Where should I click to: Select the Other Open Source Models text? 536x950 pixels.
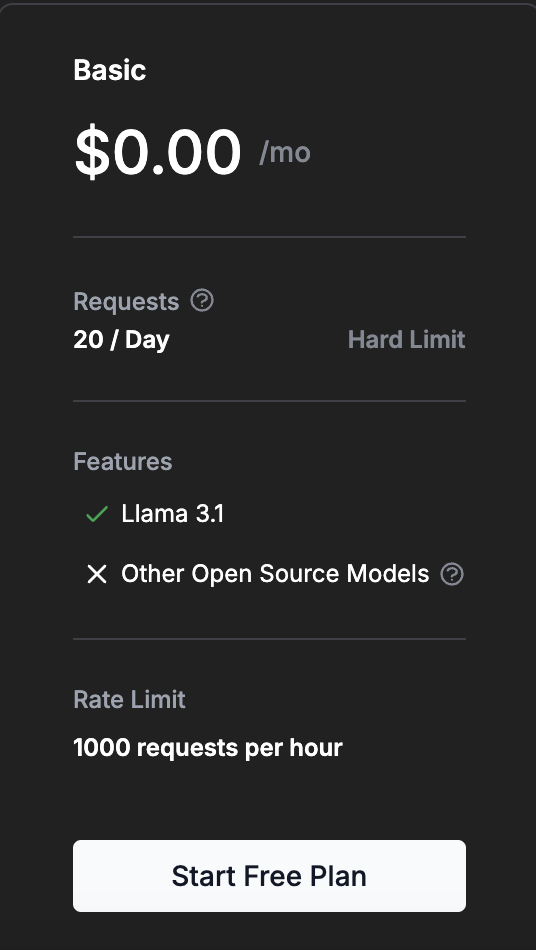(275, 574)
